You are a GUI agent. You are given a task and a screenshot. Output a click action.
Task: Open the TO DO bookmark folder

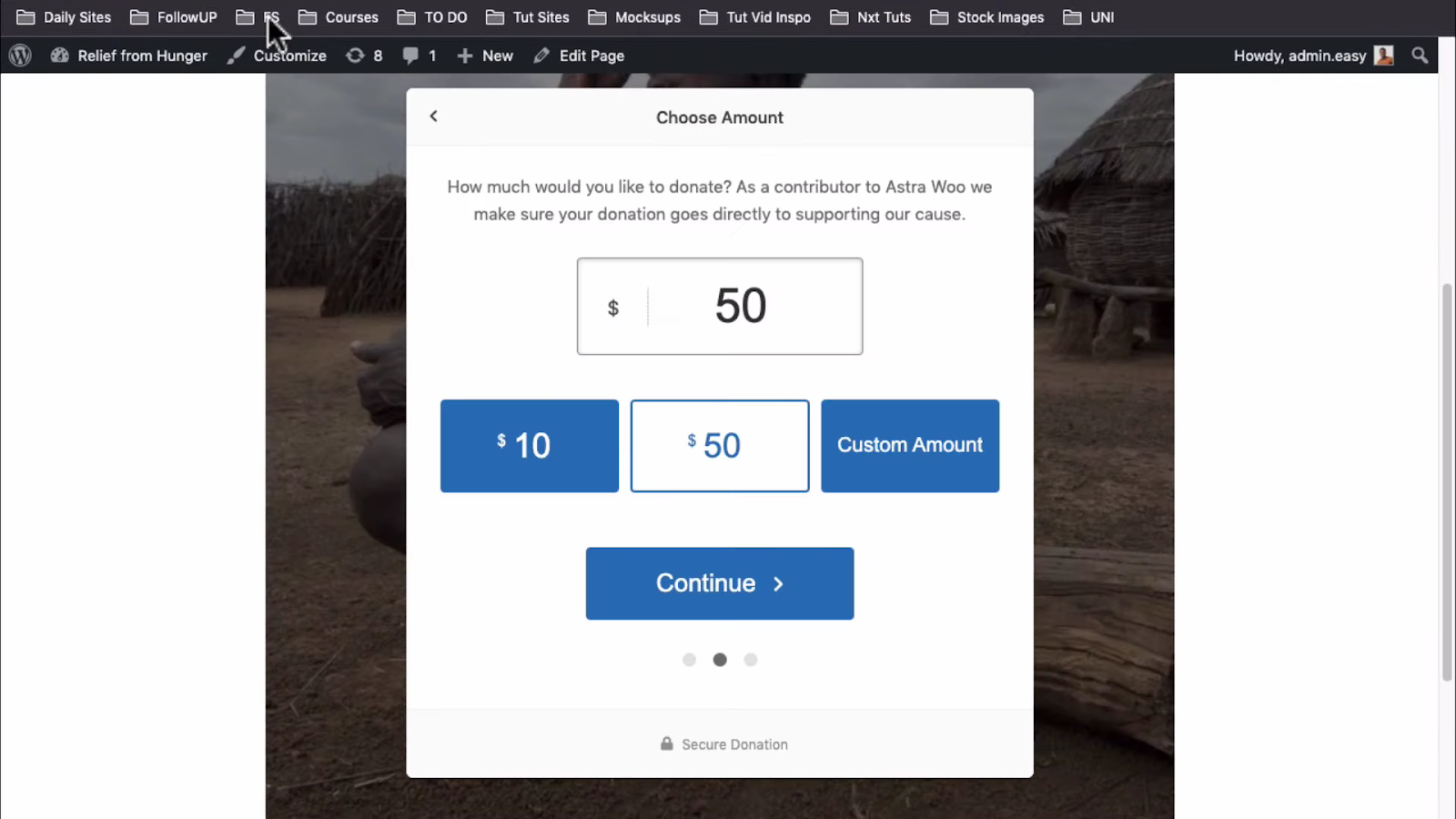[432, 17]
